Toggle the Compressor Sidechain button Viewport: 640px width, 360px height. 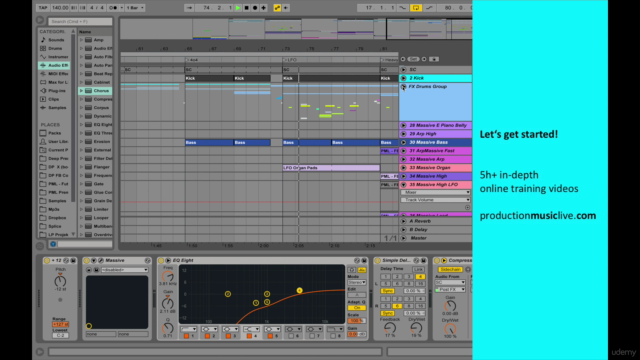click(x=450, y=269)
